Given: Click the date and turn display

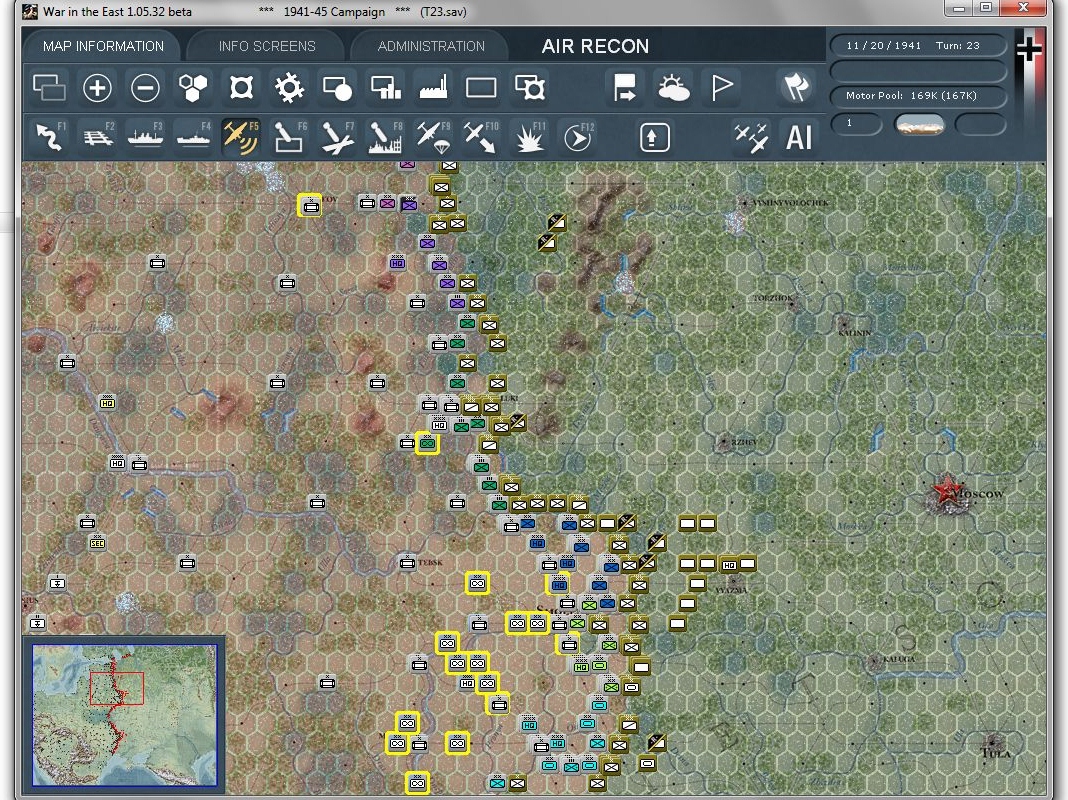Looking at the screenshot, I should (x=917, y=46).
